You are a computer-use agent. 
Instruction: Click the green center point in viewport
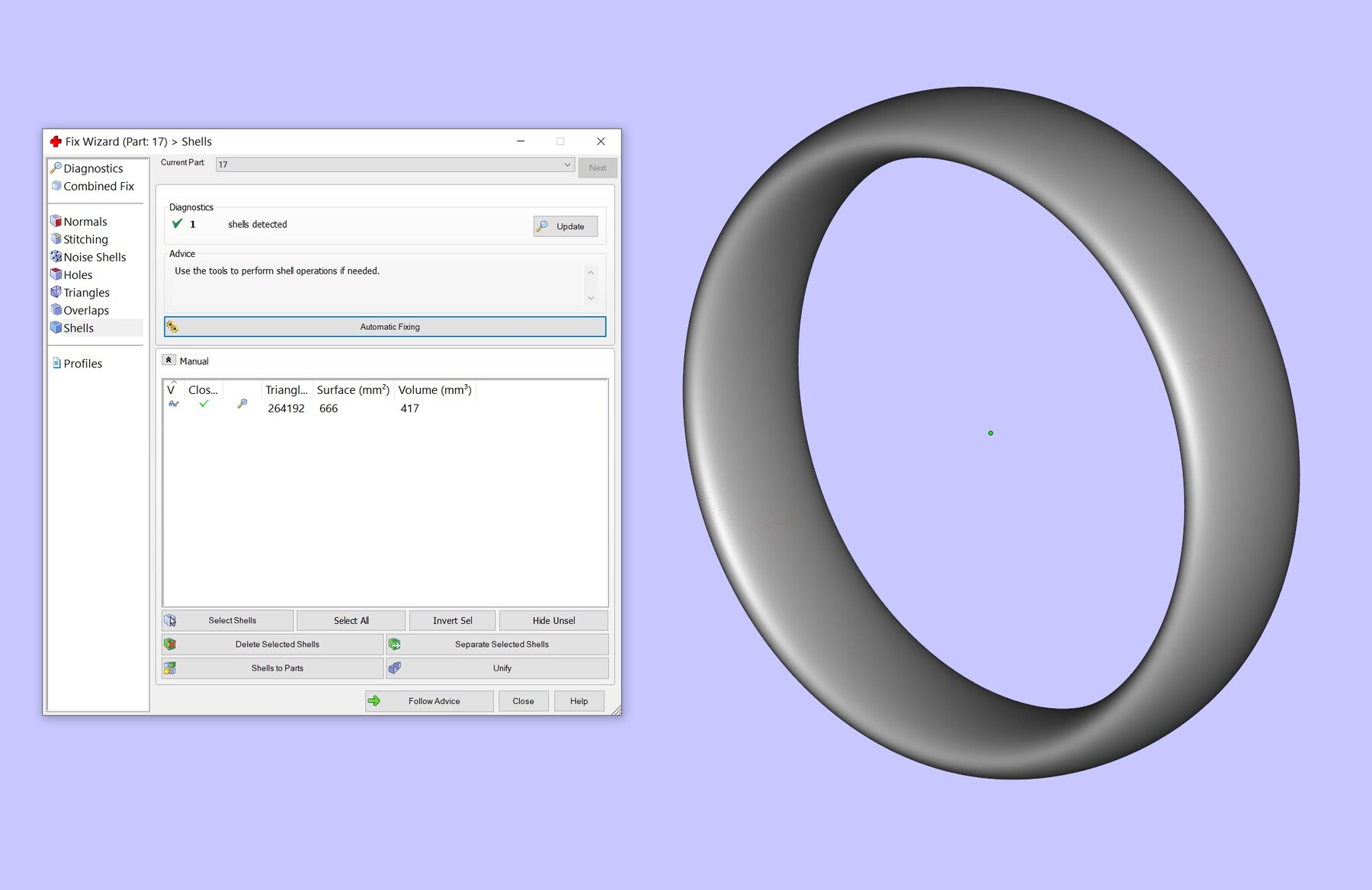click(991, 433)
